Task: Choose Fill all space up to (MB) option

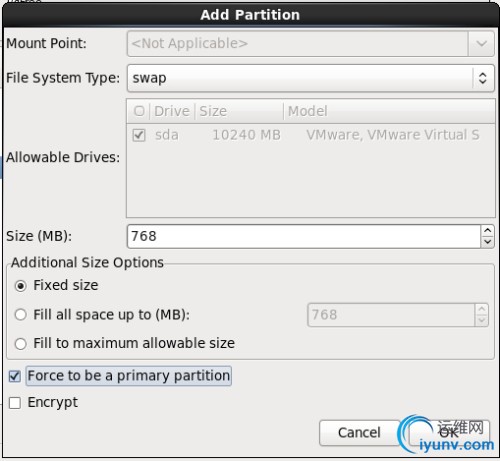Action: coord(20,315)
